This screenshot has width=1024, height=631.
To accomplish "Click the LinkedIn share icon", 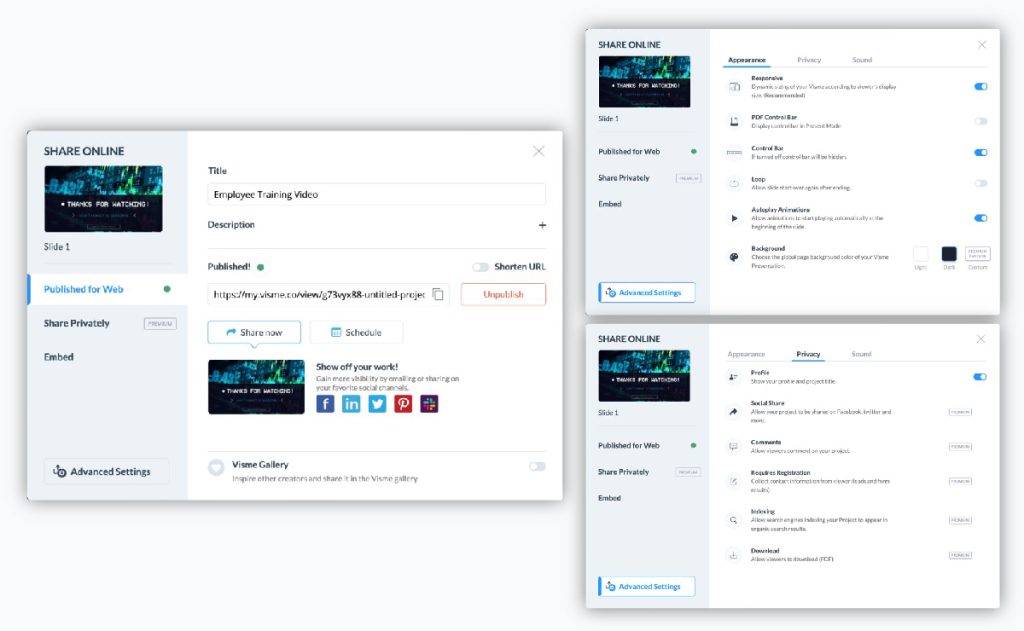I will click(351, 404).
